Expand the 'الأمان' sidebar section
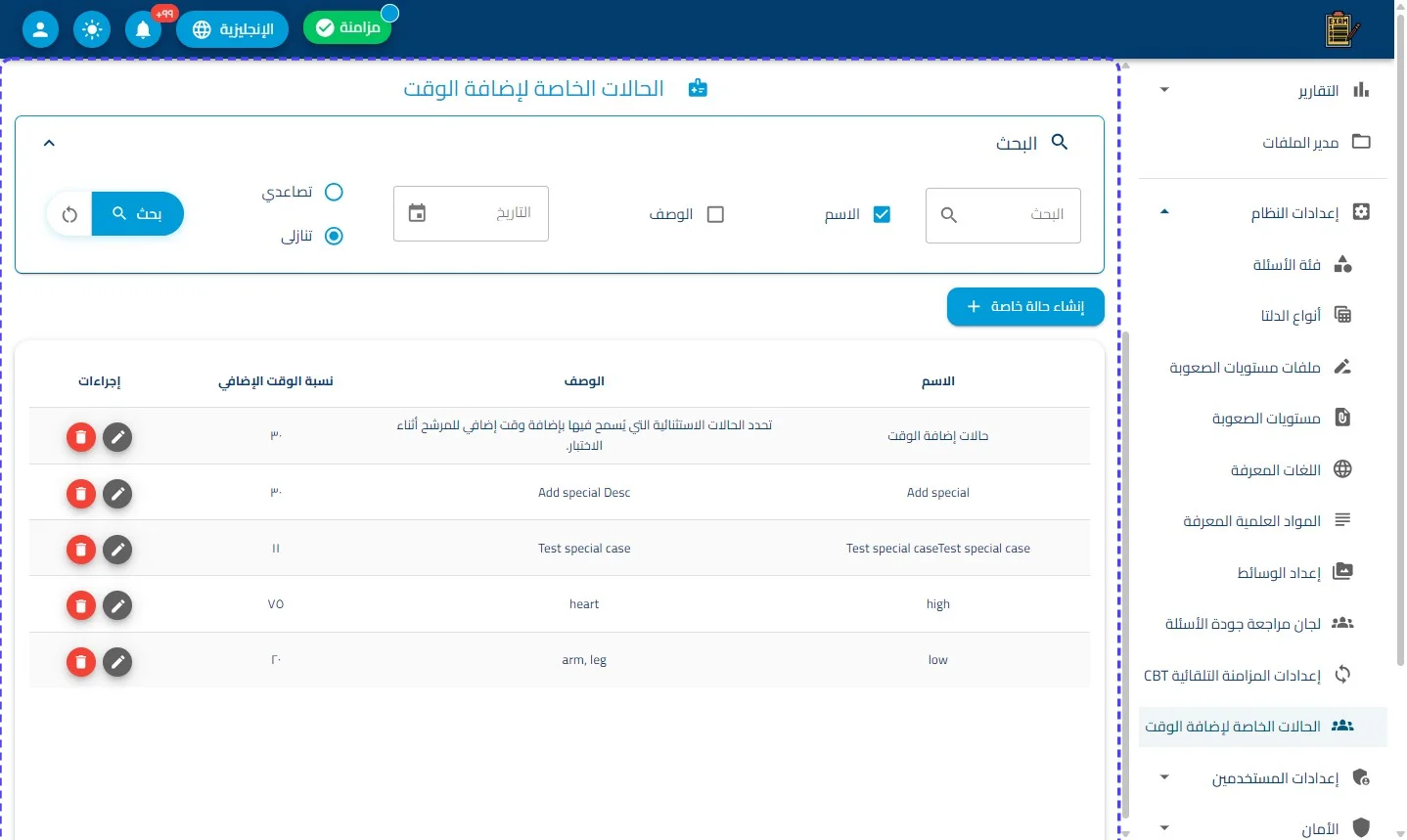1407x840 pixels. [1164, 828]
